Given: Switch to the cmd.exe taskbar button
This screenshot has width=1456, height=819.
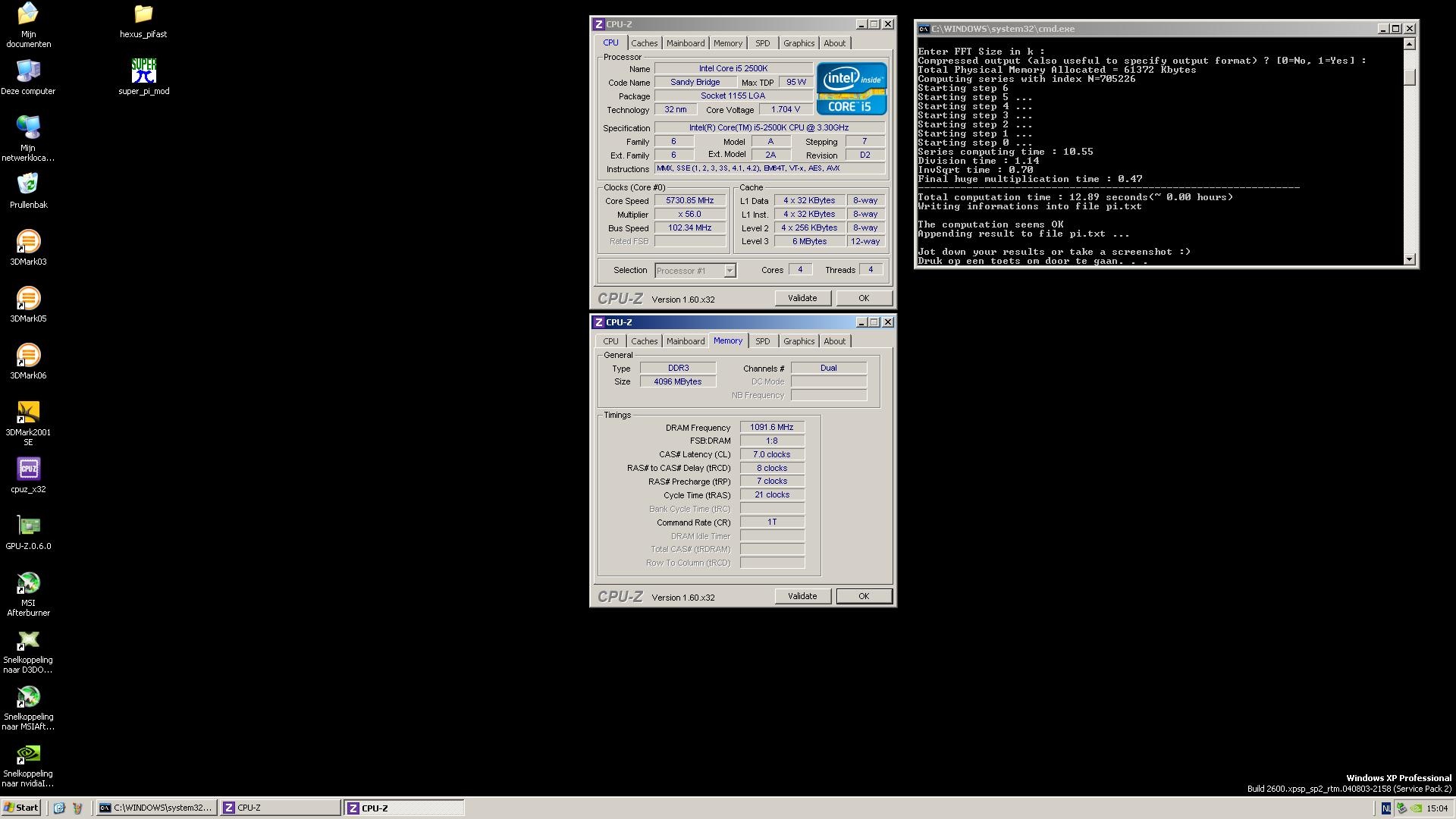Looking at the screenshot, I should (x=156, y=808).
